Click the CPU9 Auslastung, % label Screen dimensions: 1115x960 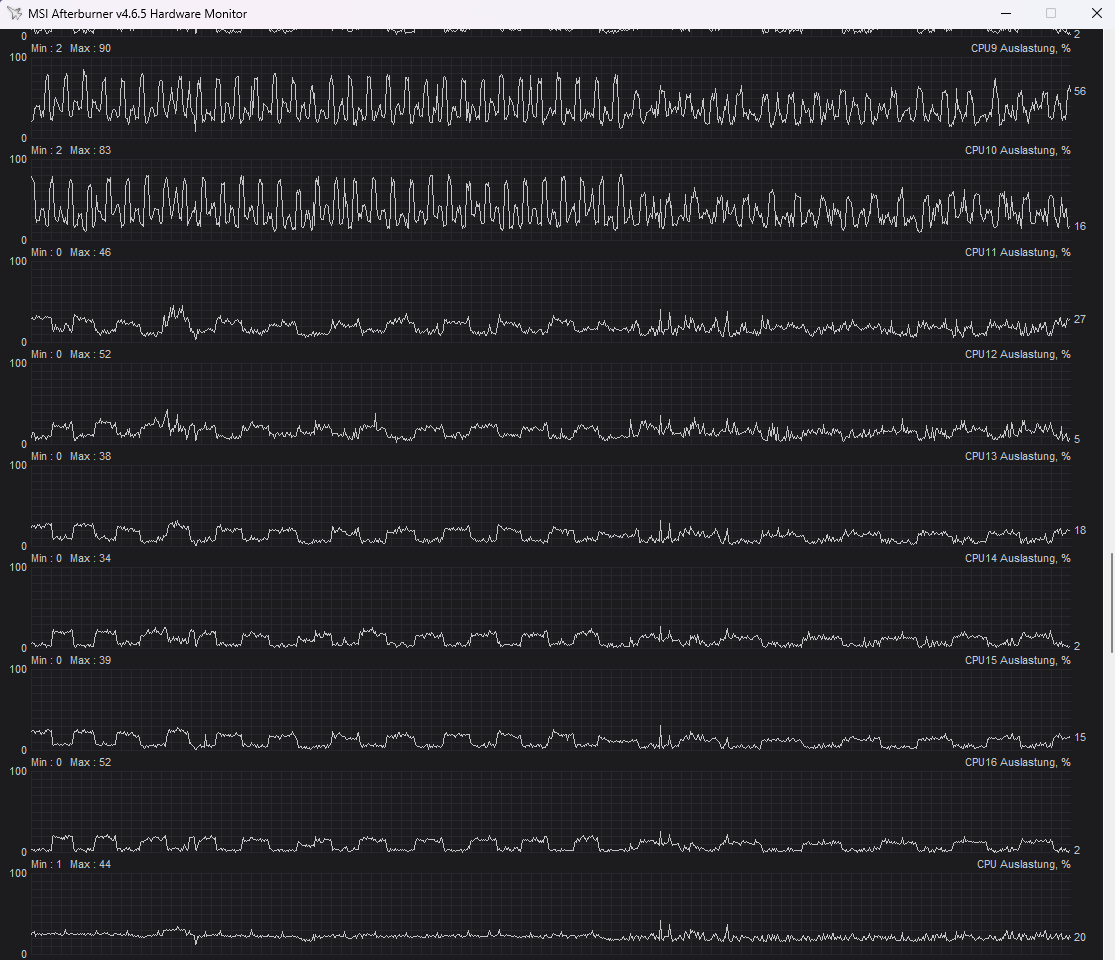coord(1020,48)
